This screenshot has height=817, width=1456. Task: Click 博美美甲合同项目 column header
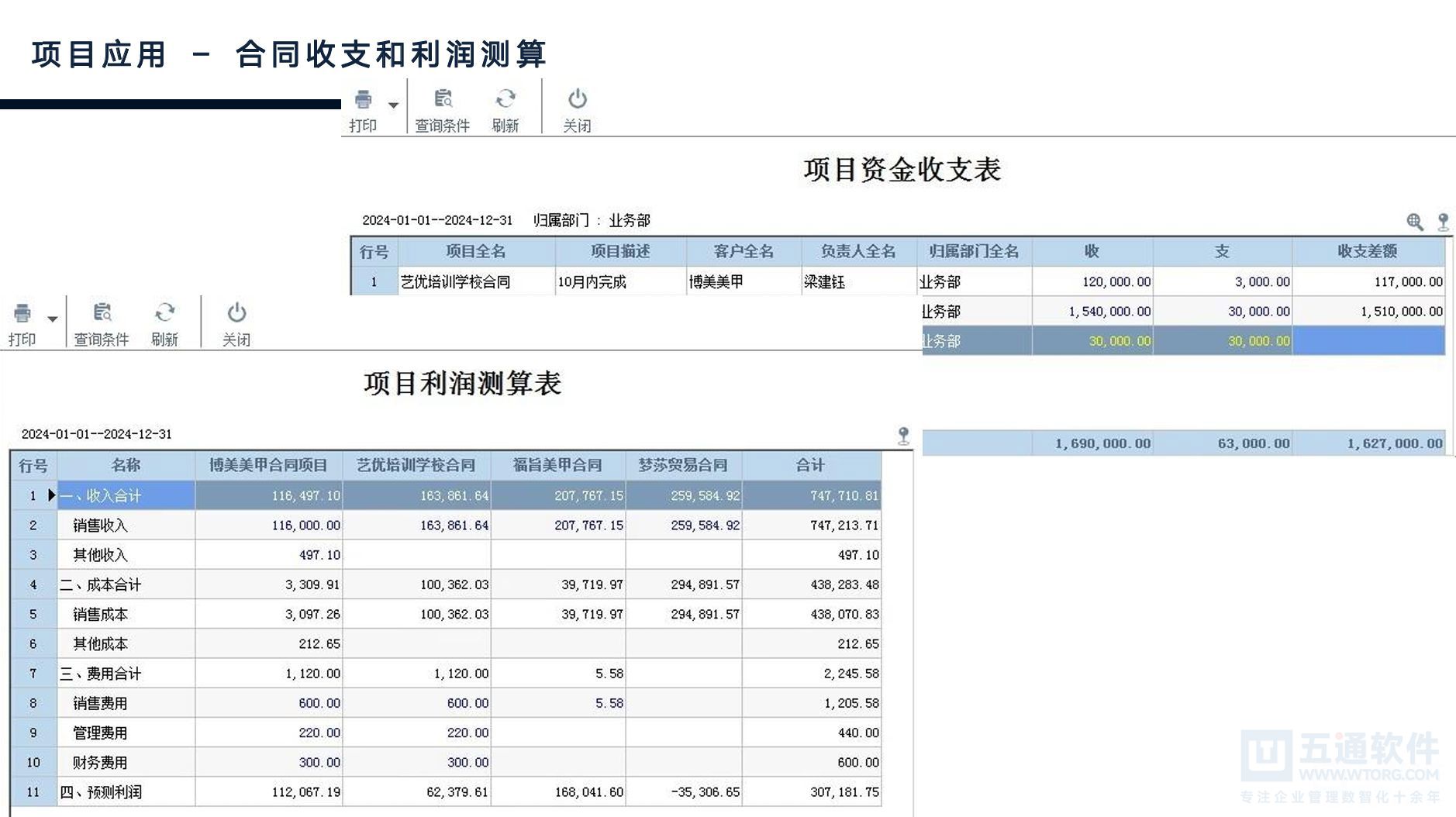(268, 465)
